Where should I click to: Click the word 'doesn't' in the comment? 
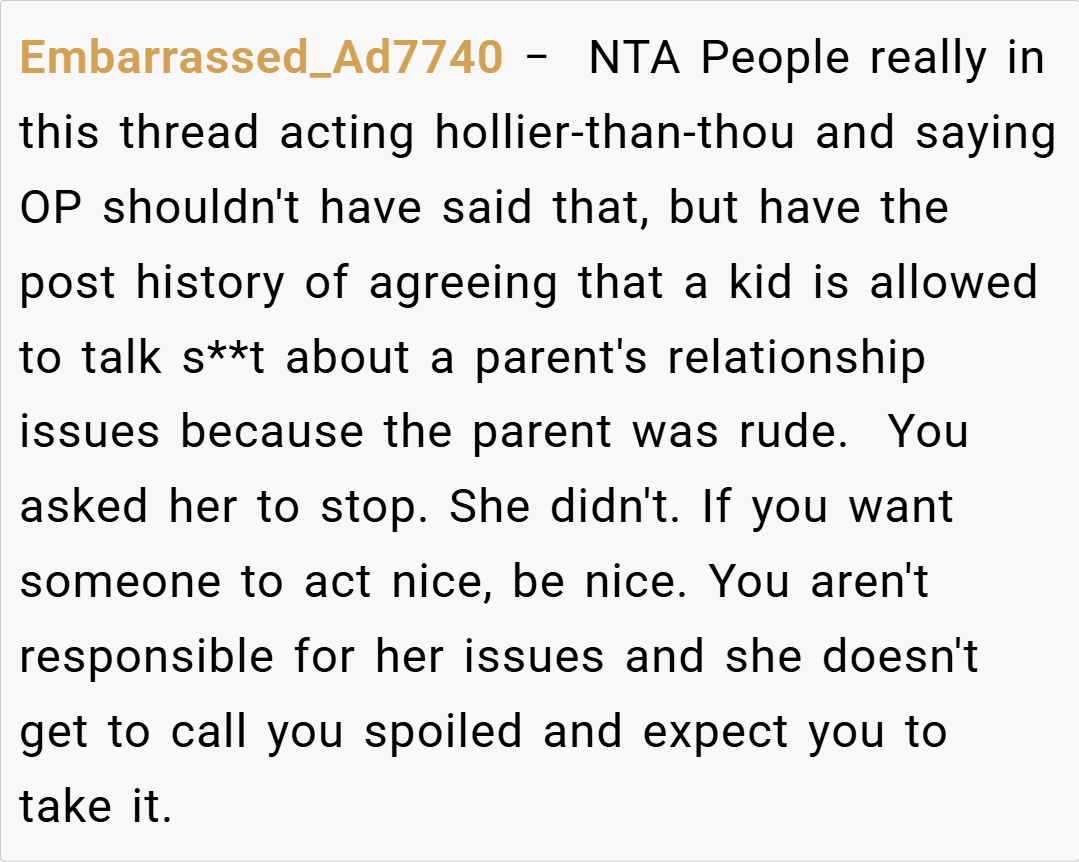click(900, 657)
